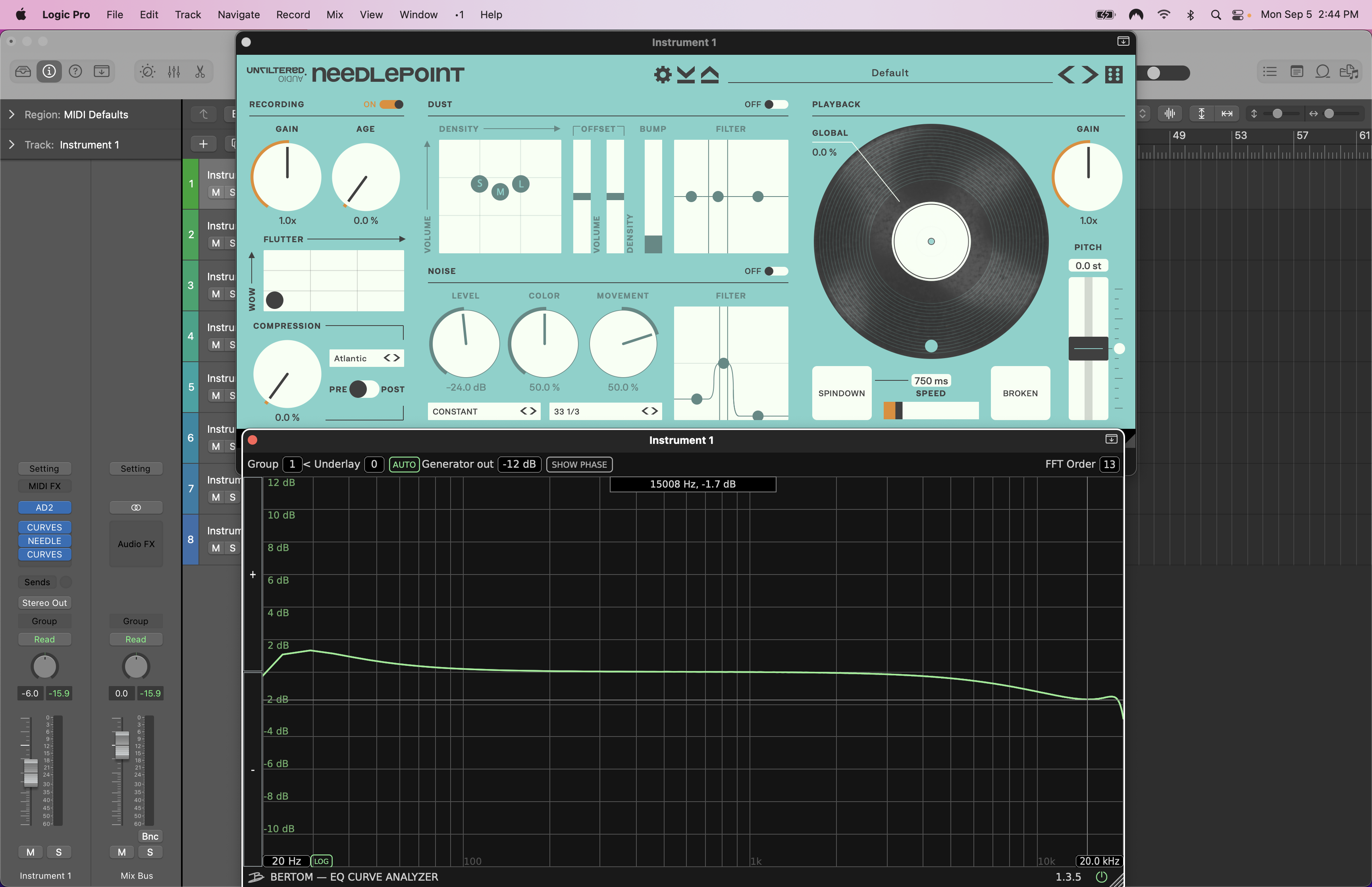The height and width of the screenshot is (887, 1372).
Task: Toggle the Noise OFF switch
Action: pos(776,271)
